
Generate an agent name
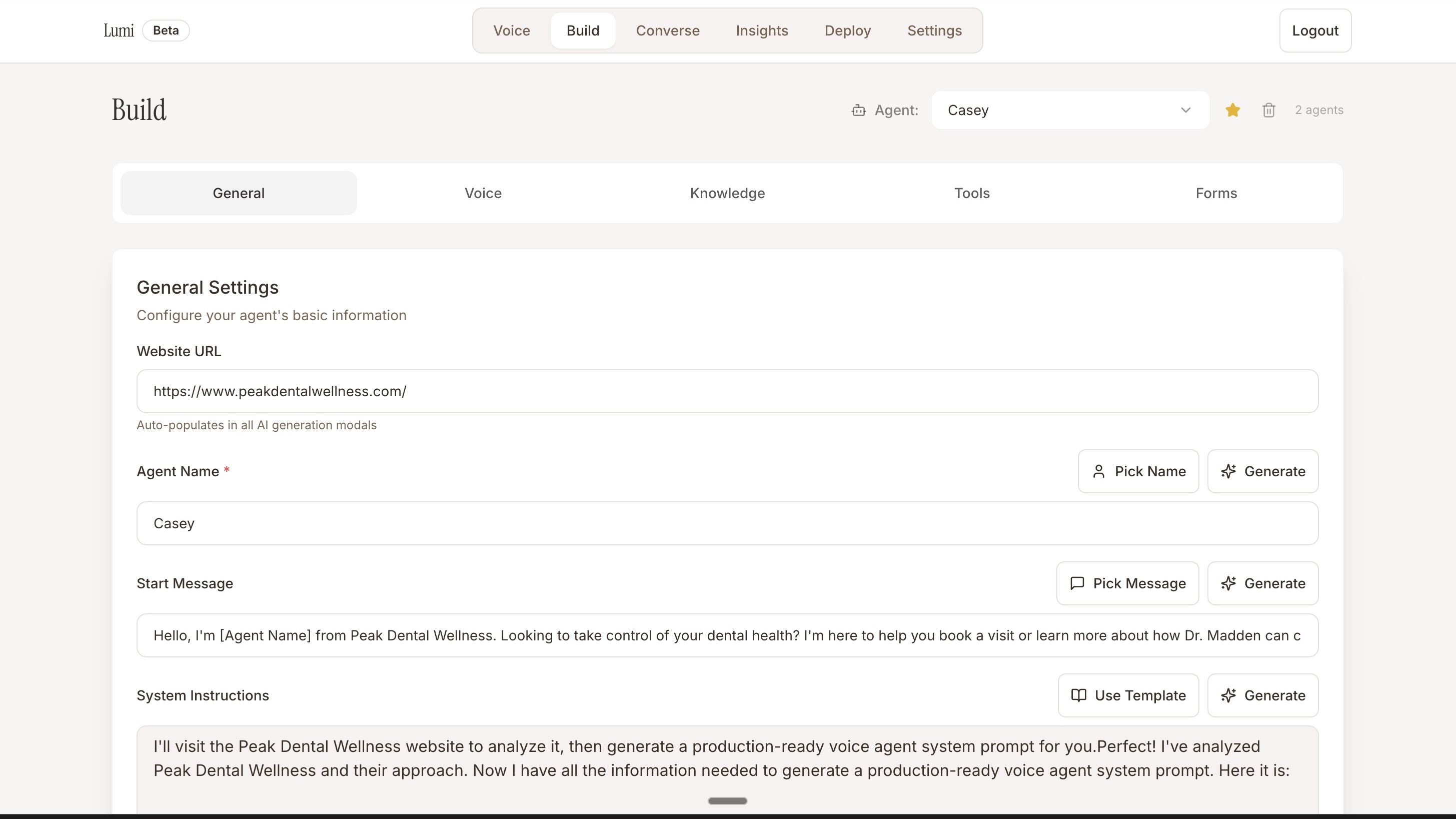click(1263, 471)
